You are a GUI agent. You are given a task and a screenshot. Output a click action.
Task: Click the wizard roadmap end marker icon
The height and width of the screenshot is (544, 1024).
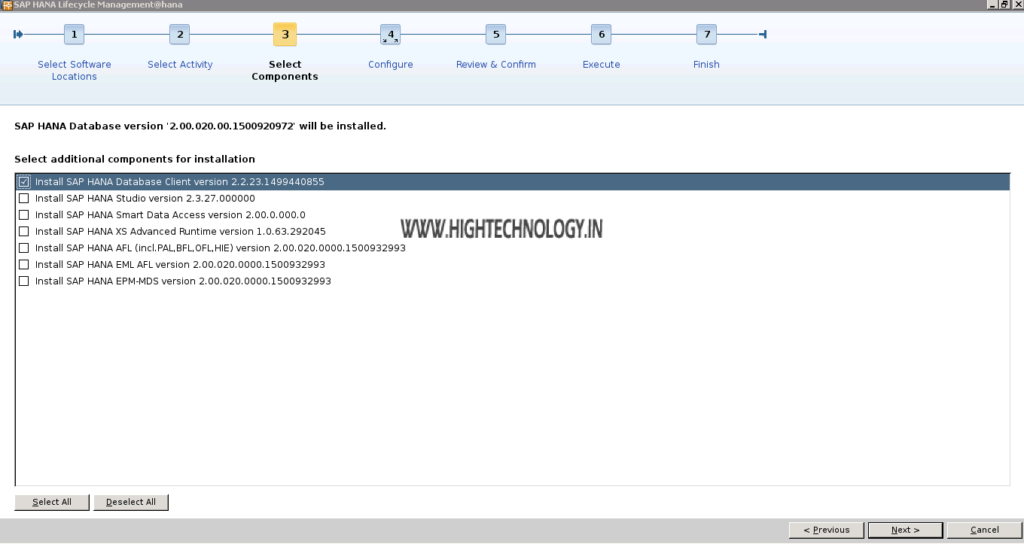tap(763, 35)
